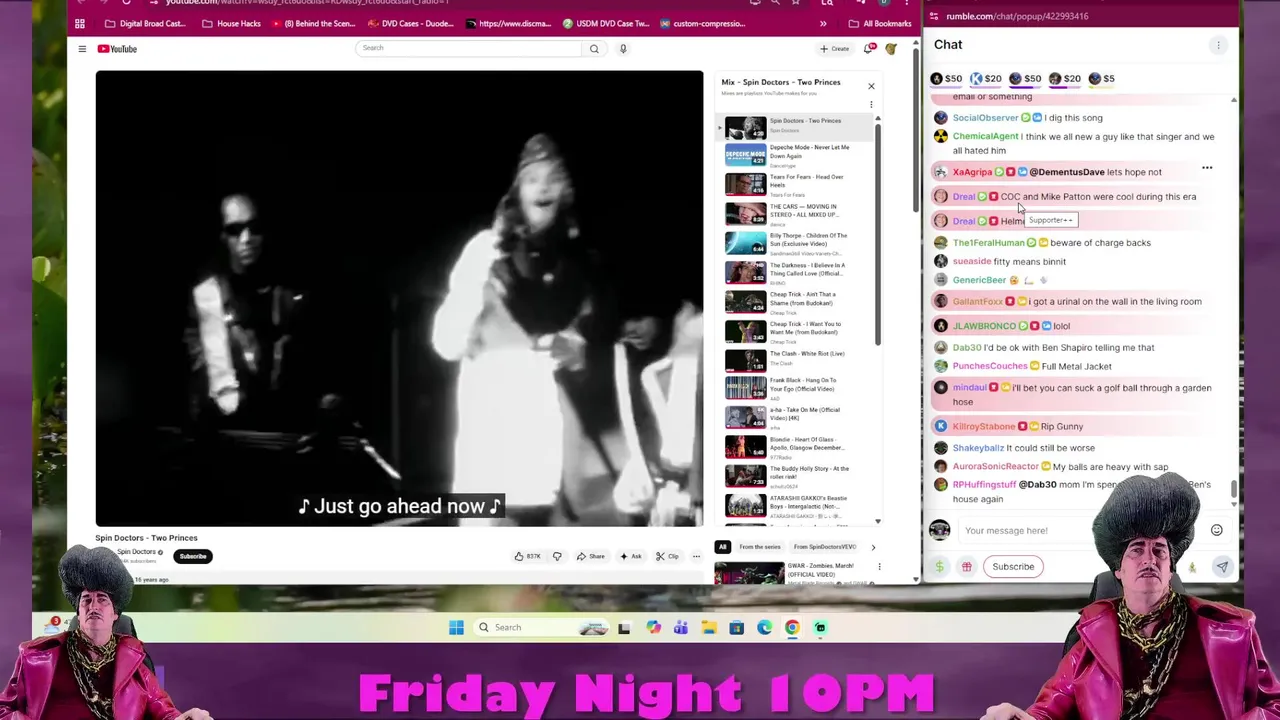Close the Spin Doctors mix playlist panel
The width and height of the screenshot is (1280, 720).
(x=871, y=86)
